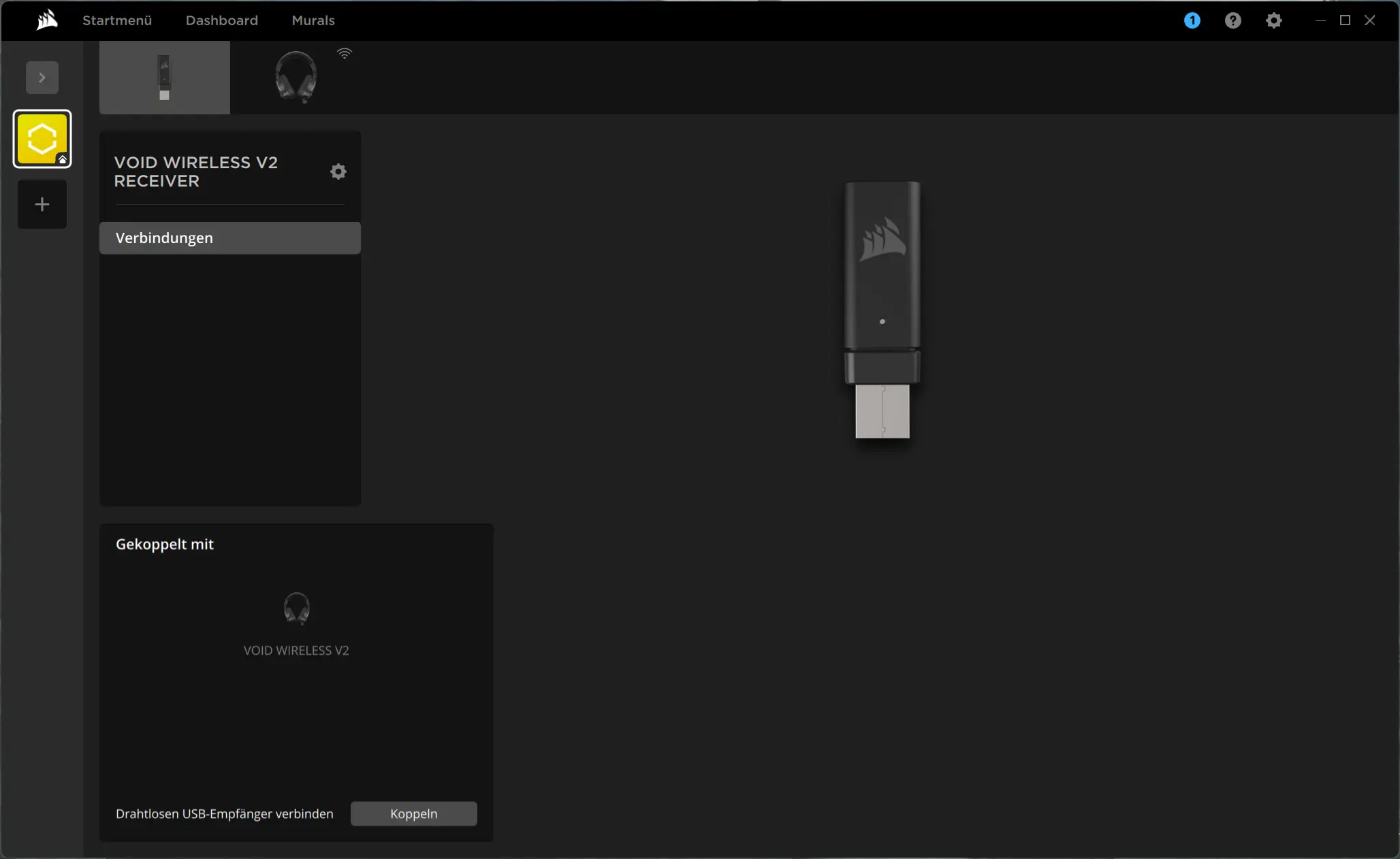This screenshot has height=859, width=1400.
Task: Select the USB receiver device thumbnail
Action: click(165, 78)
